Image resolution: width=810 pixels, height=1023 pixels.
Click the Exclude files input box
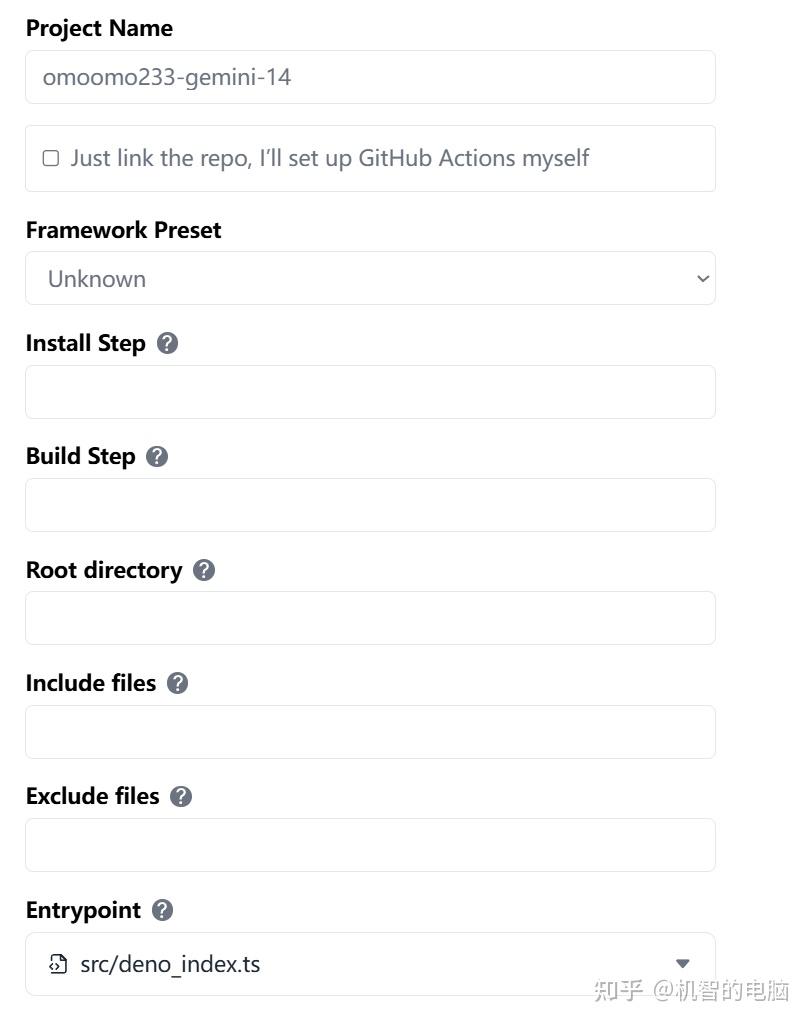click(x=370, y=845)
